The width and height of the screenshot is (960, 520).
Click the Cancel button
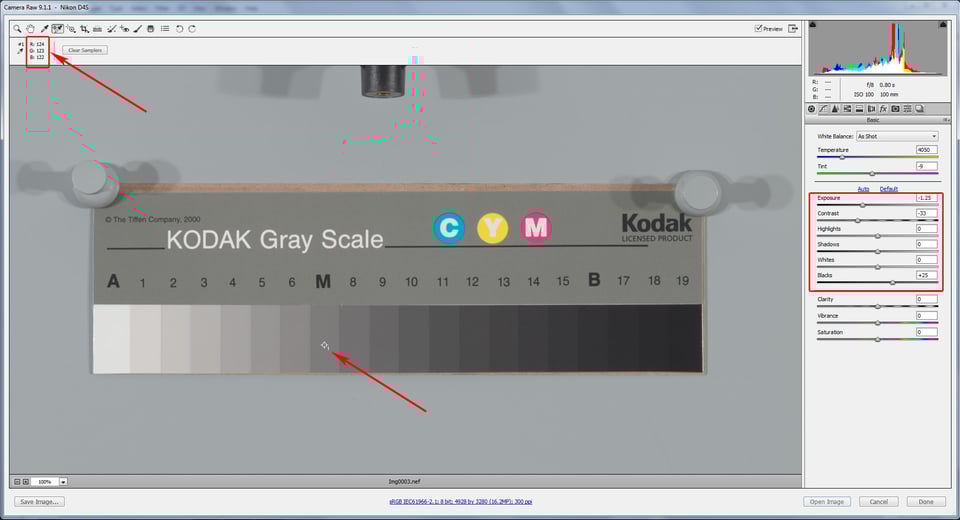[x=879, y=502]
